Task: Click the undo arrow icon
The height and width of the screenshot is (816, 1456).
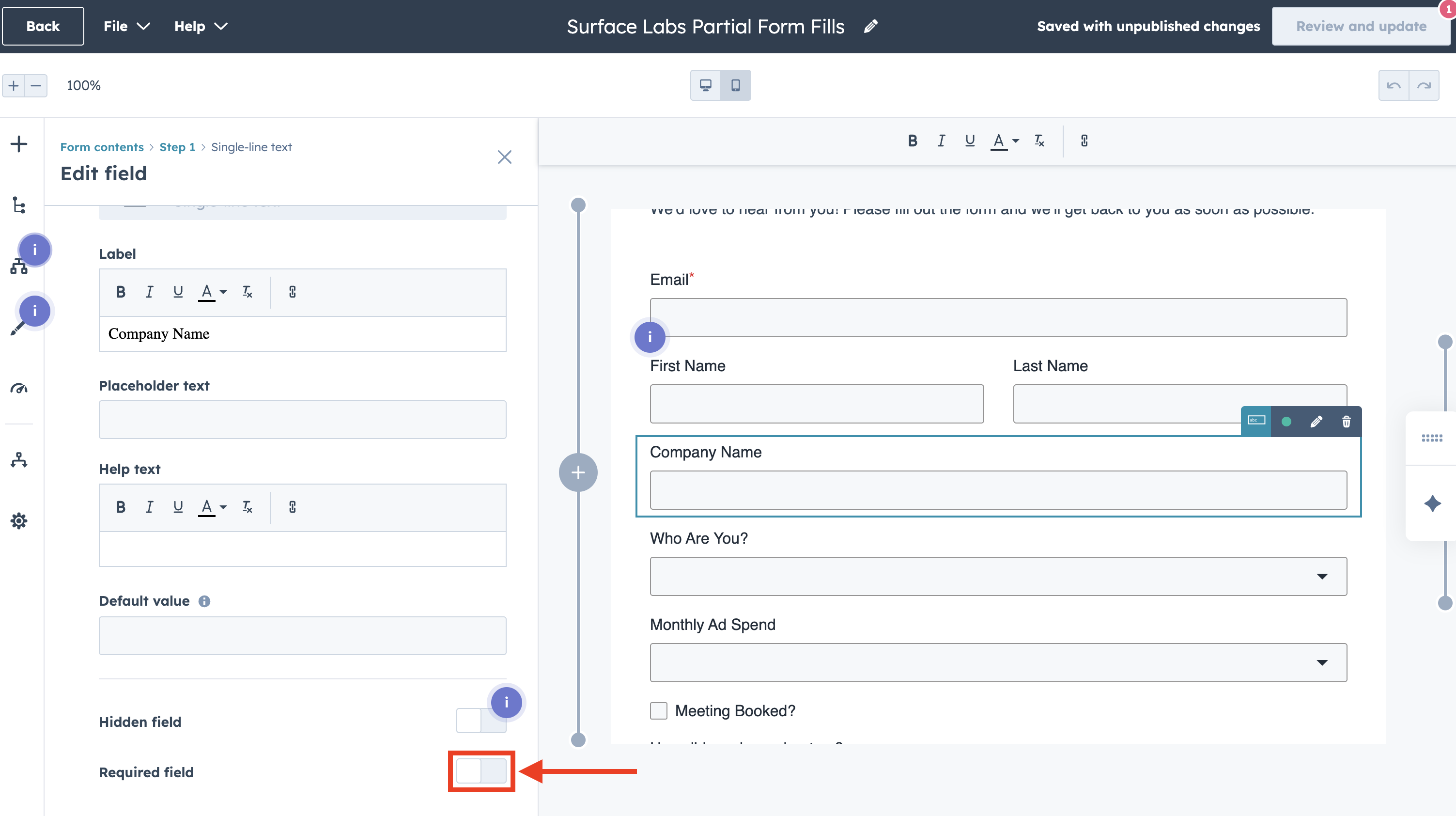Action: (1394, 85)
